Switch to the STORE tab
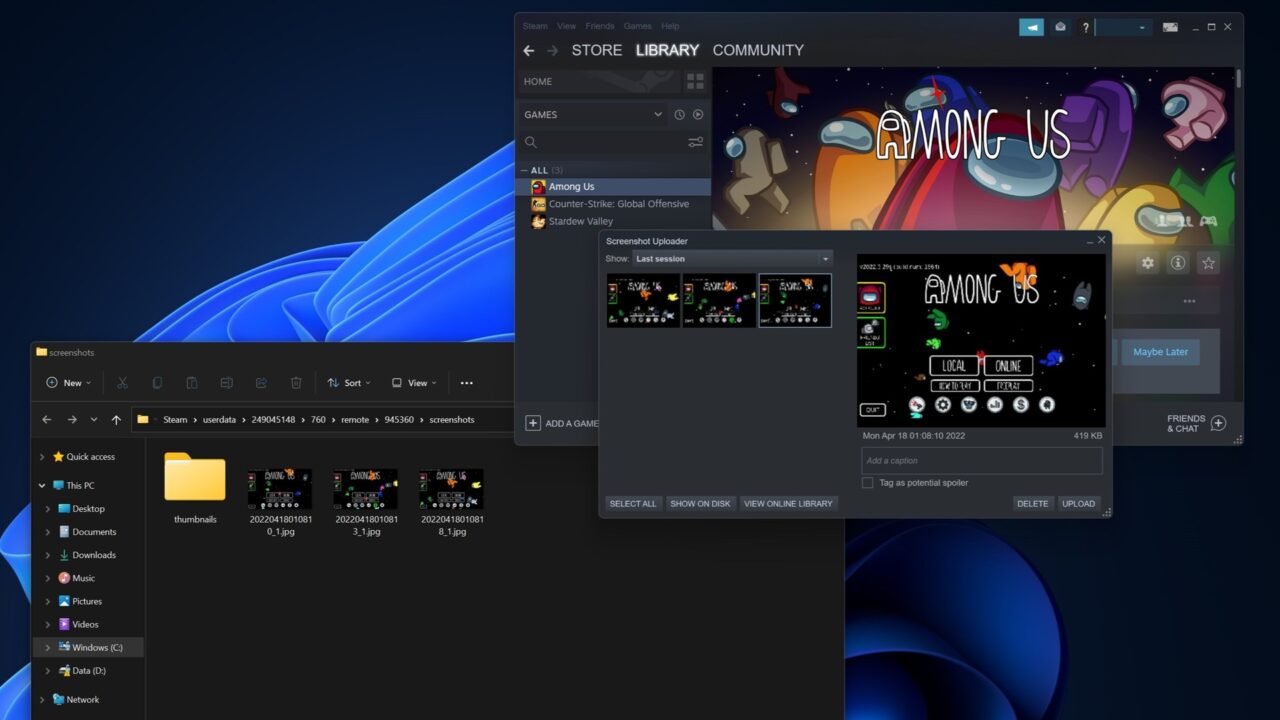The image size is (1280, 720). 597,50
